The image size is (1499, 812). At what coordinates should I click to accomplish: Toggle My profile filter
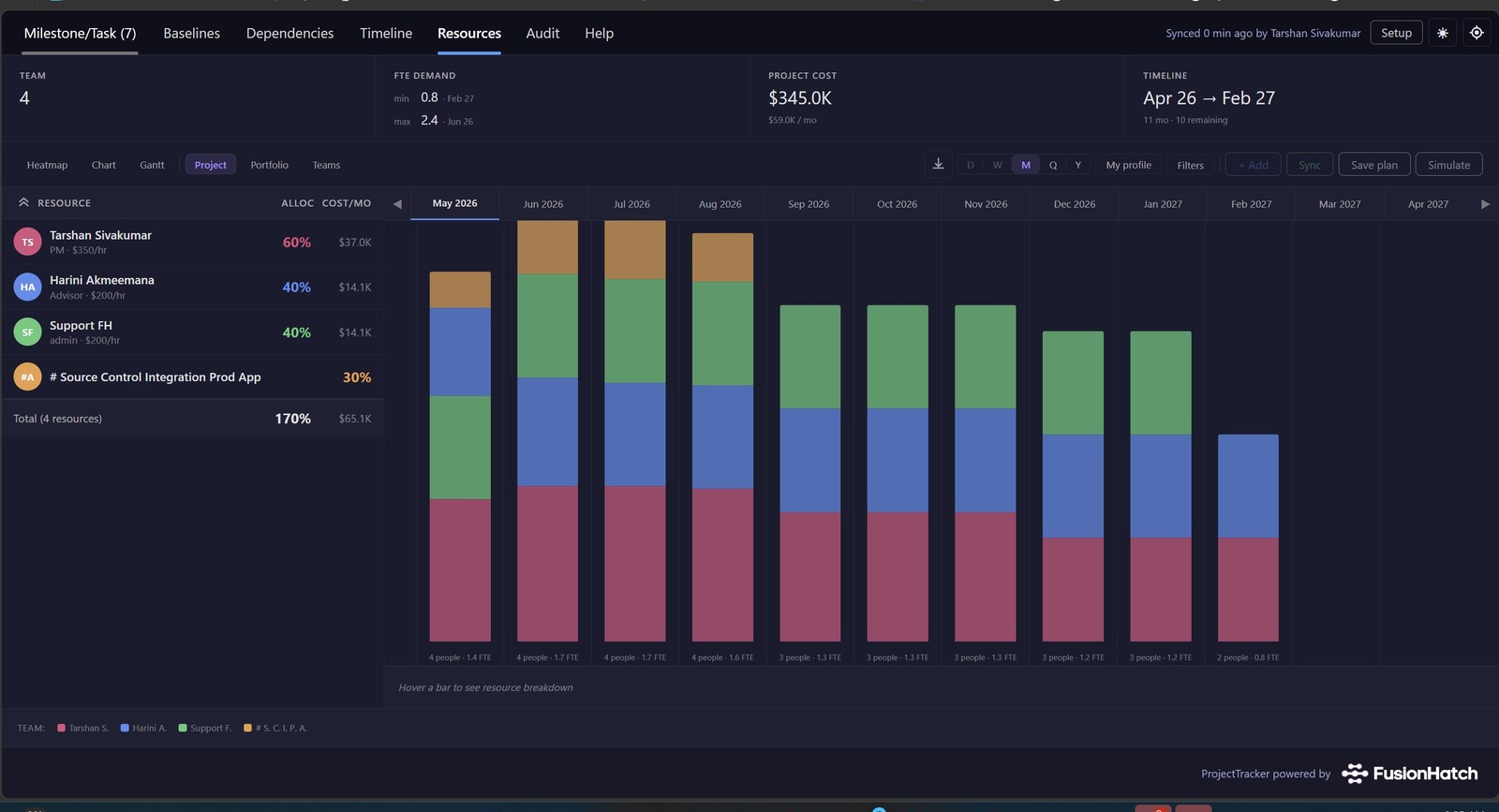1128,165
